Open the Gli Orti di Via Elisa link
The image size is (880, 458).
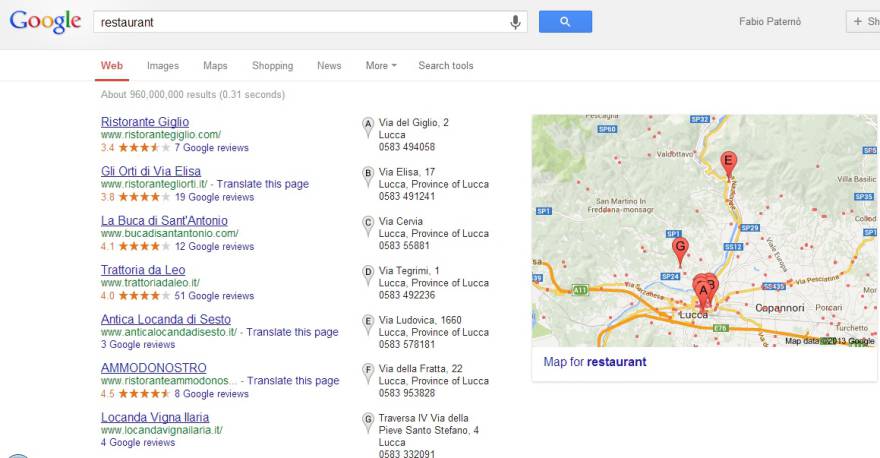tap(151, 171)
